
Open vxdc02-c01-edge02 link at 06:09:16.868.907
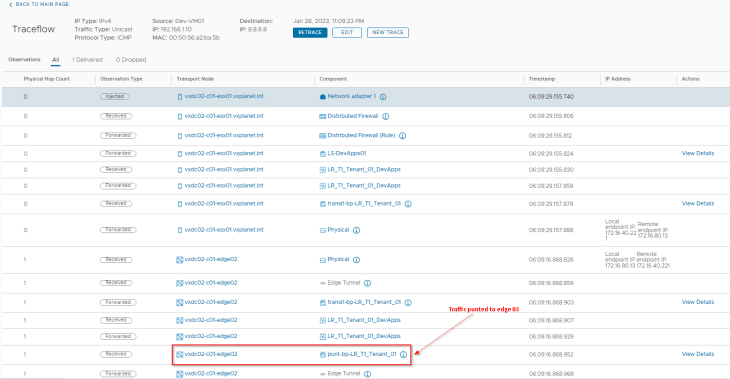click(x=211, y=320)
